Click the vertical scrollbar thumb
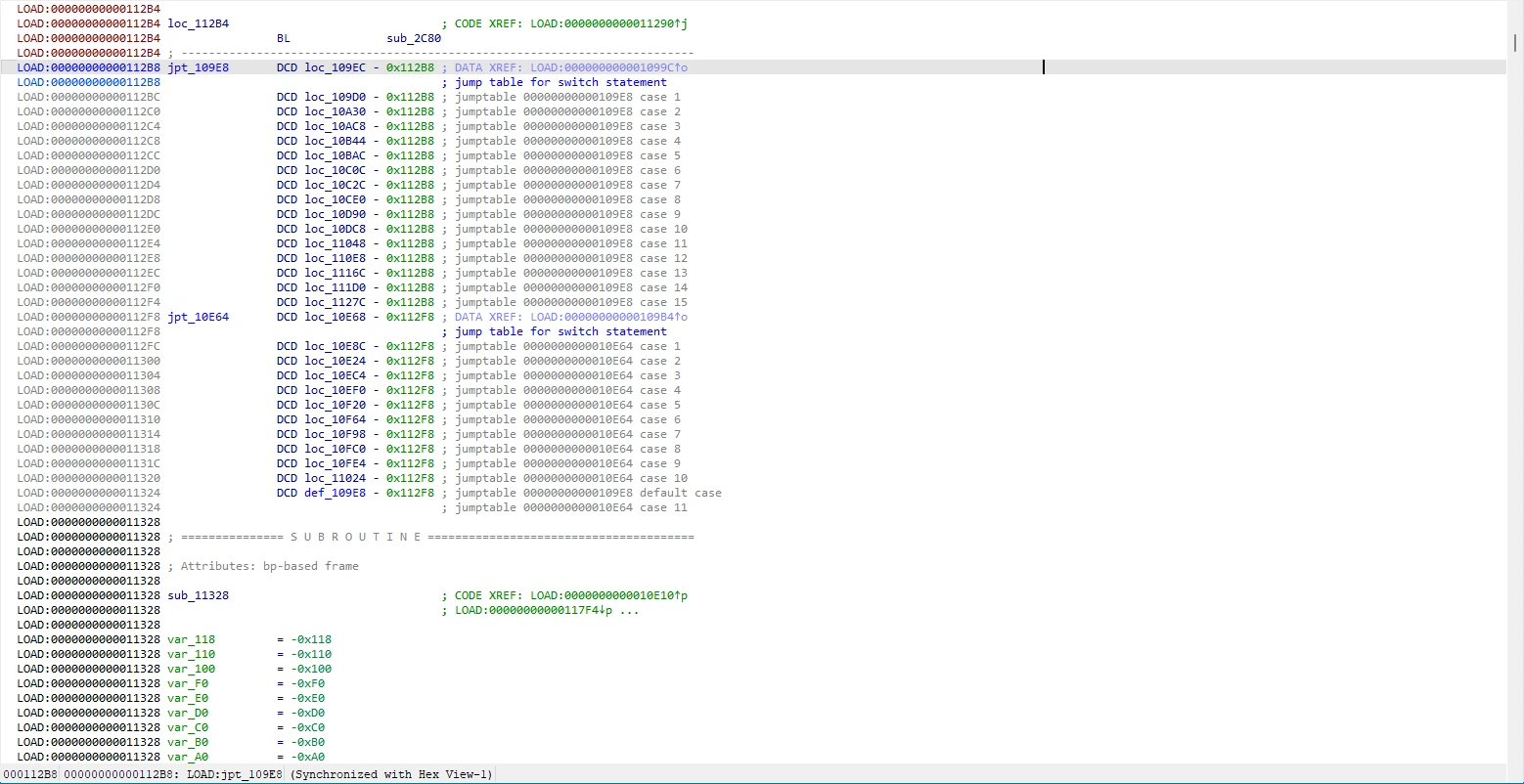 [x=1516, y=42]
